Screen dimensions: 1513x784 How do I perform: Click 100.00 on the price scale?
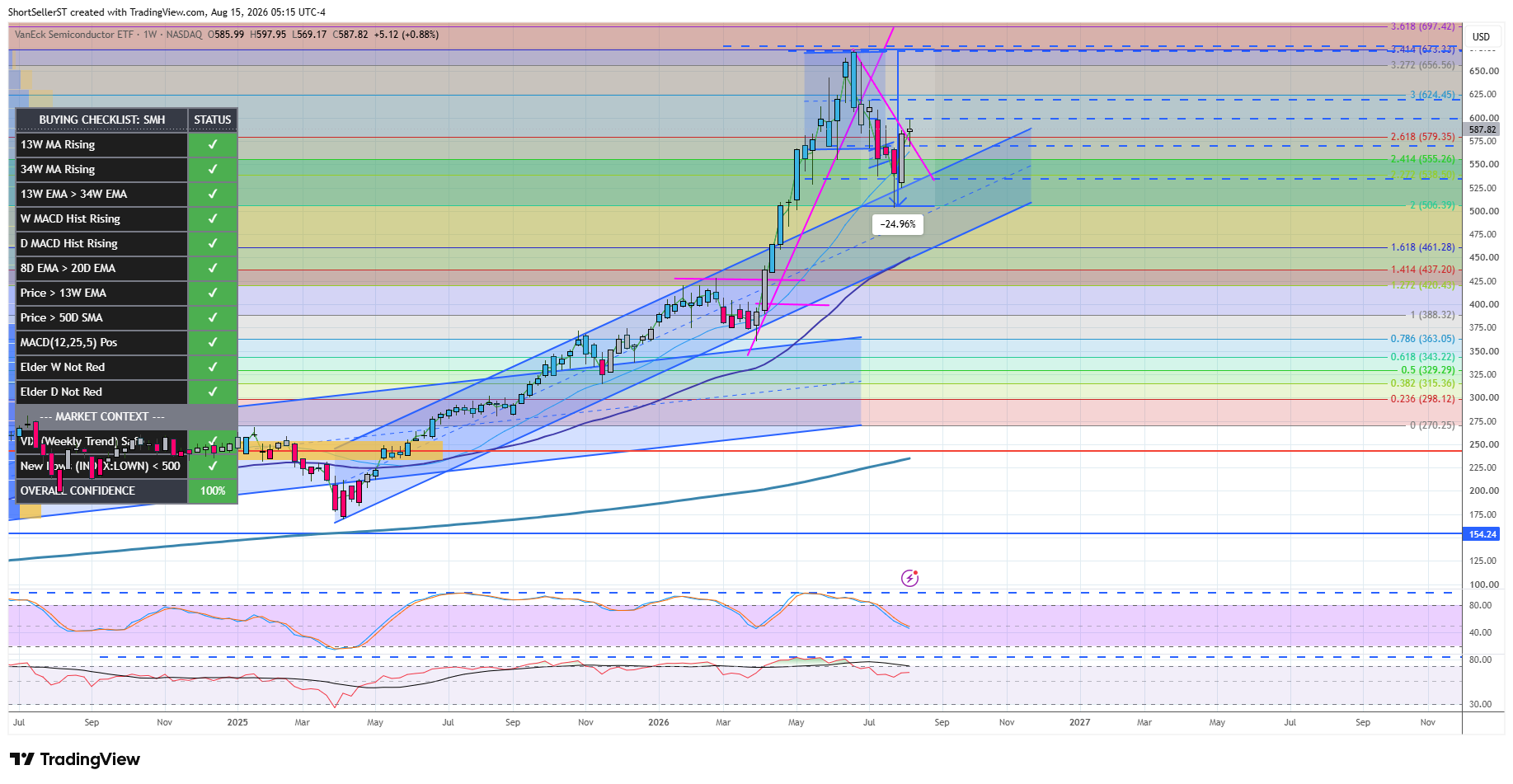click(1484, 584)
